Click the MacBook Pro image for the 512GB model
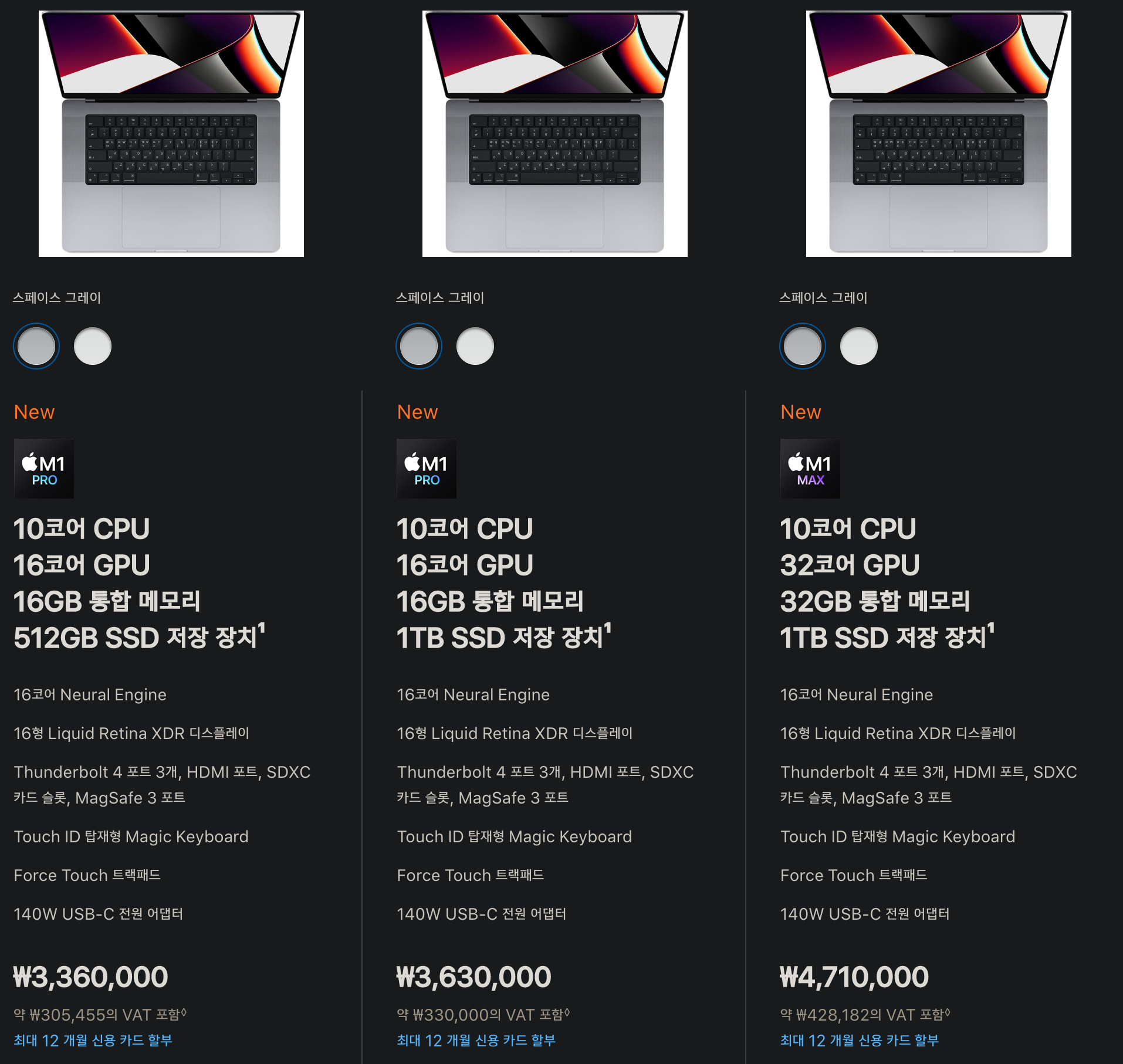 tap(171, 134)
